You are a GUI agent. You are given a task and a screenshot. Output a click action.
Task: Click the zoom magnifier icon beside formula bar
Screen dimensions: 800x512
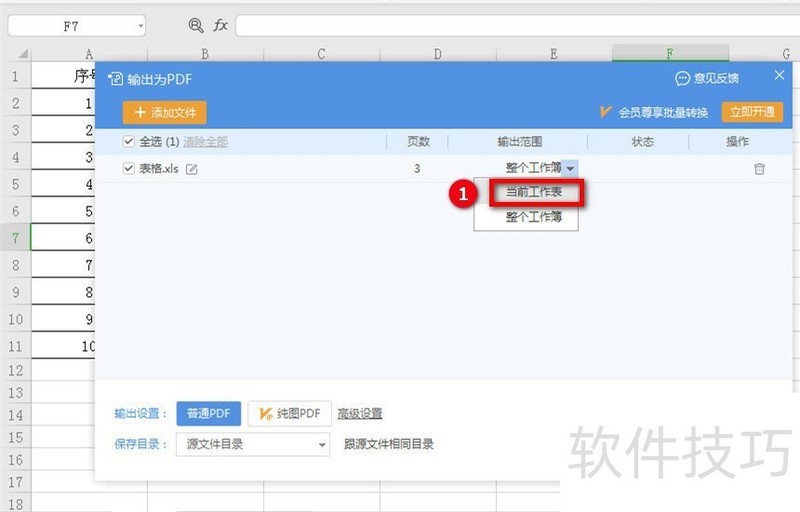pyautogui.click(x=196, y=25)
